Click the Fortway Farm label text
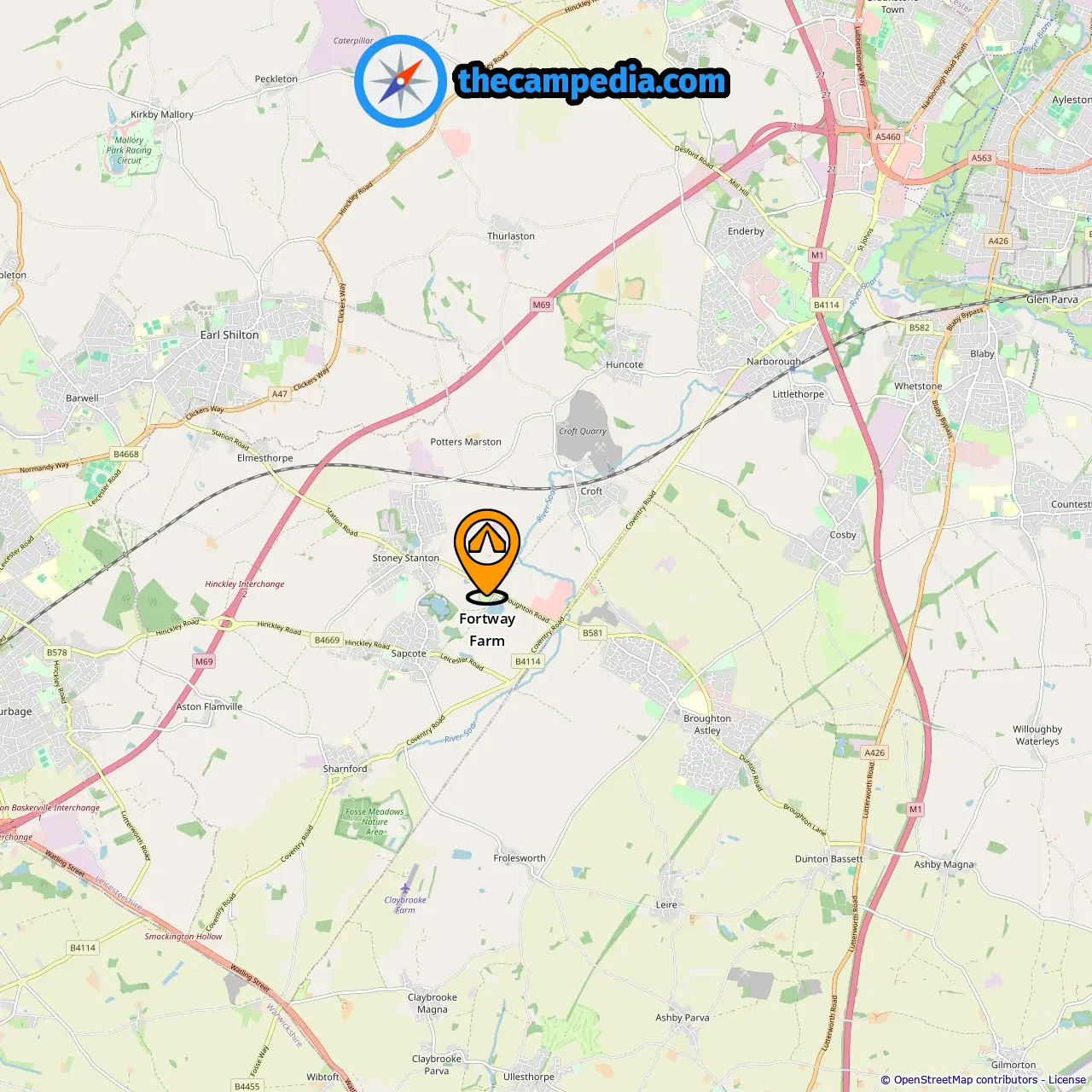Viewport: 1092px width, 1092px height. [x=487, y=630]
